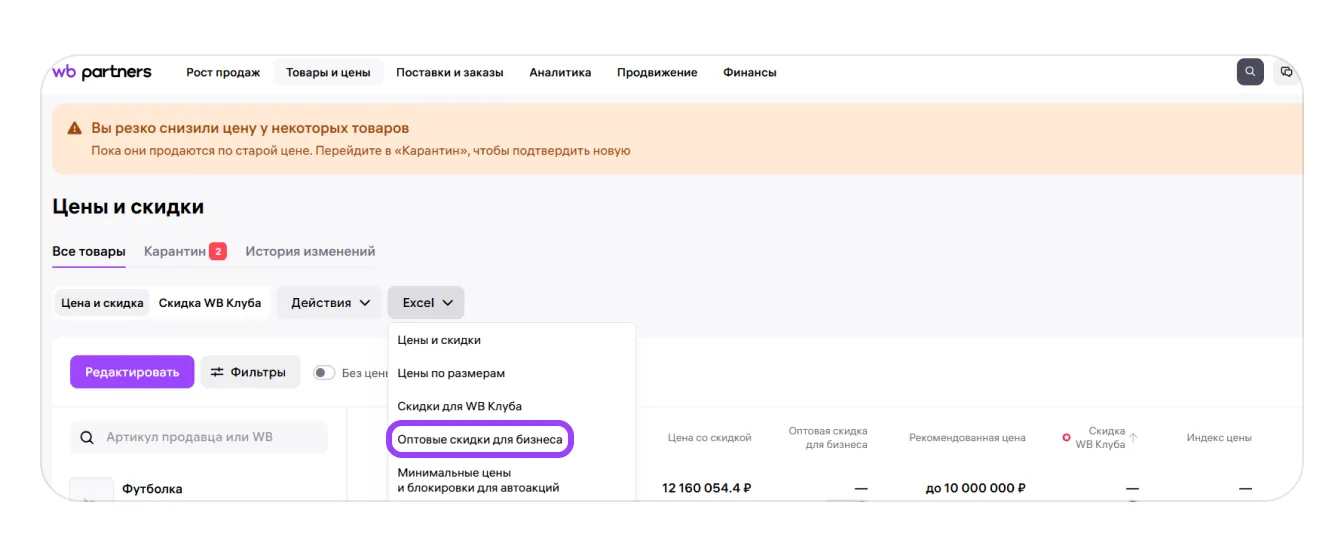Click the Индекс цены column header

(x=1219, y=438)
